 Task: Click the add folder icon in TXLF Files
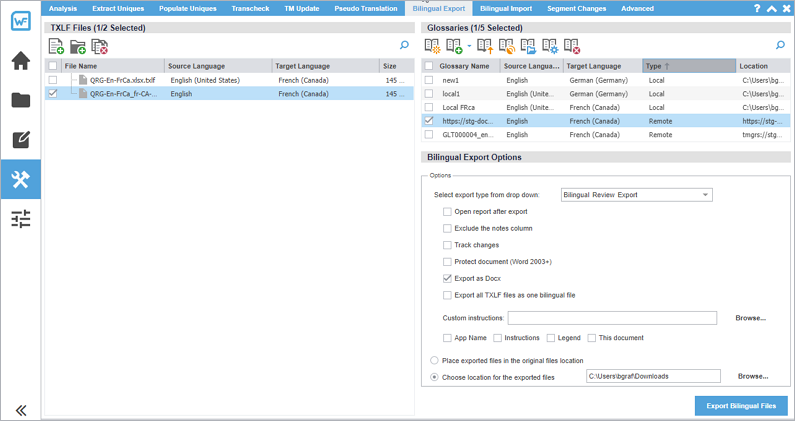pyautogui.click(x=78, y=46)
